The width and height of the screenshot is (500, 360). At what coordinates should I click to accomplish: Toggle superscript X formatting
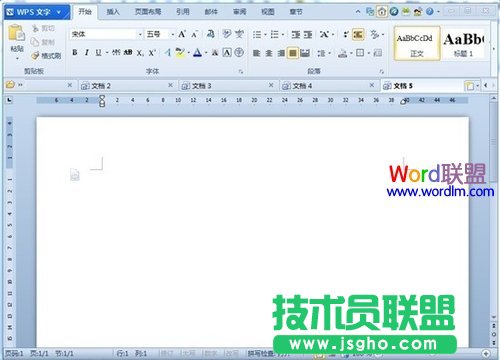click(152, 53)
